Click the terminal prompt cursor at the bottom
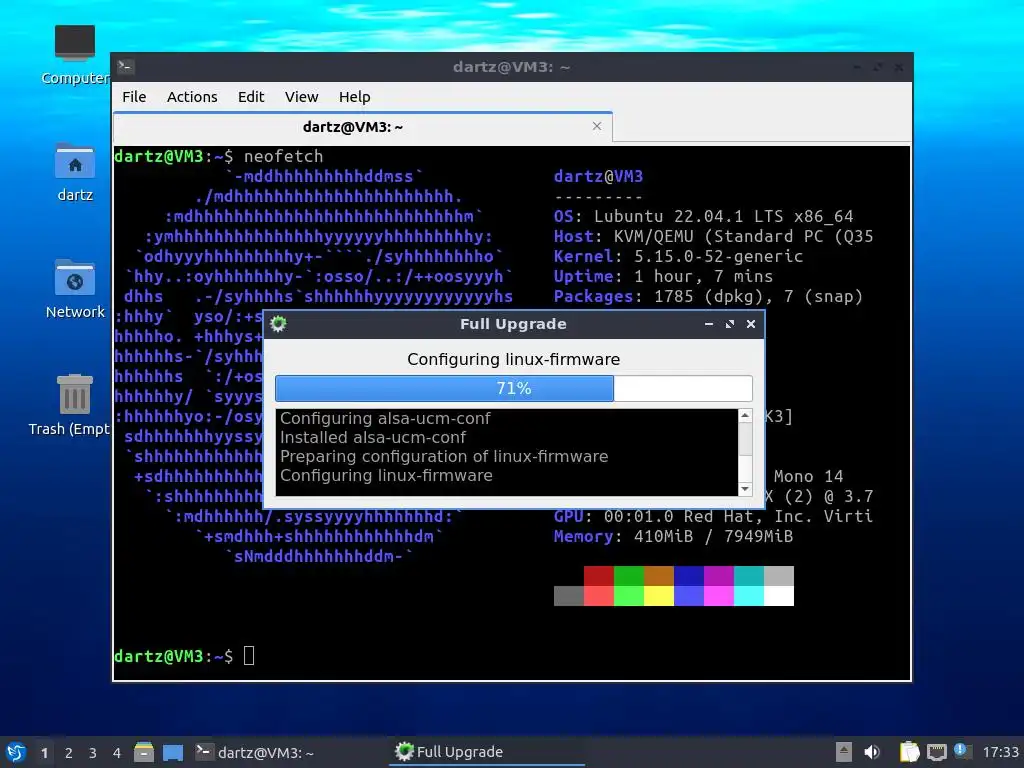Image resolution: width=1024 pixels, height=768 pixels. [249, 656]
